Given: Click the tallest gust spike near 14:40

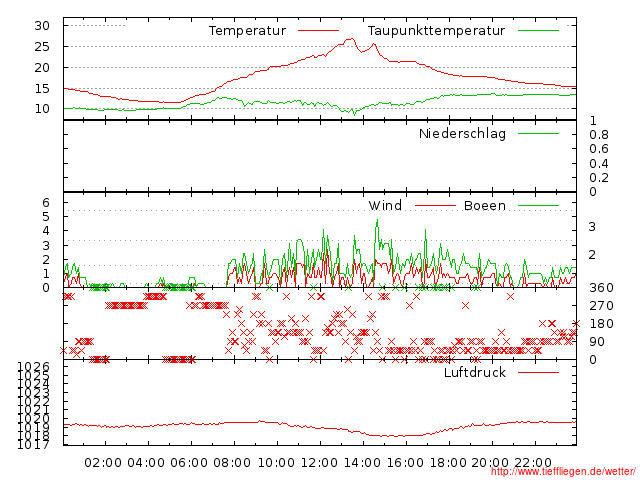Looking at the screenshot, I should click(377, 220).
